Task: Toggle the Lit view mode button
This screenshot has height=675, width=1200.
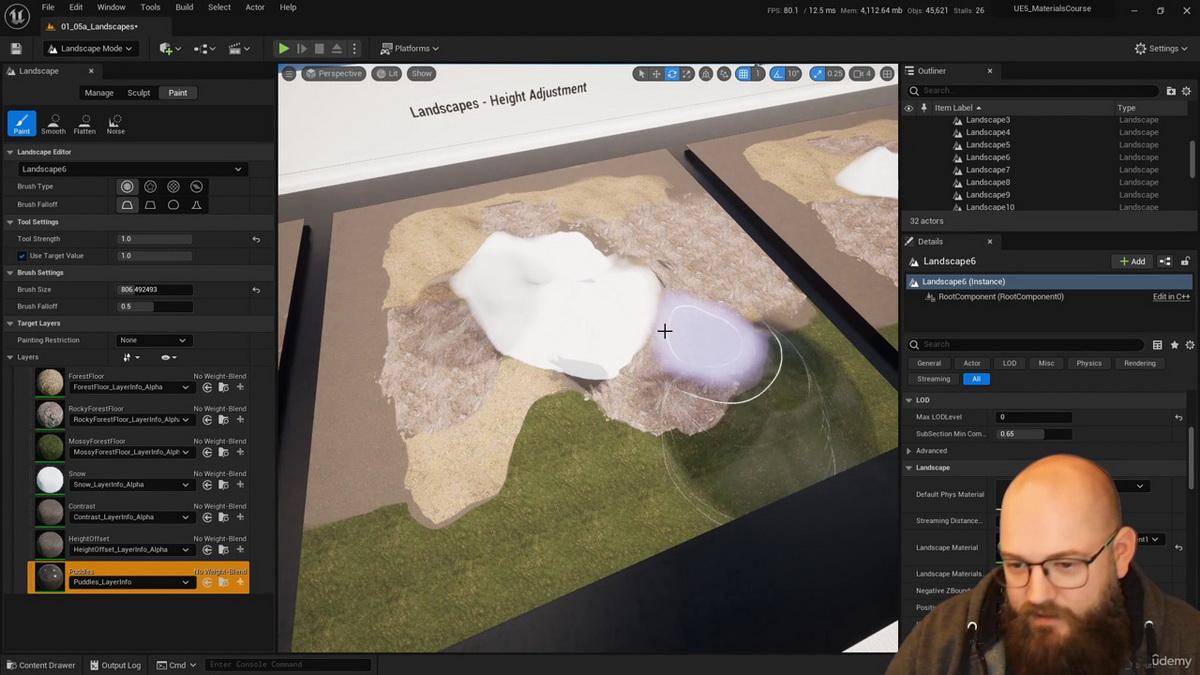Action: pos(386,74)
